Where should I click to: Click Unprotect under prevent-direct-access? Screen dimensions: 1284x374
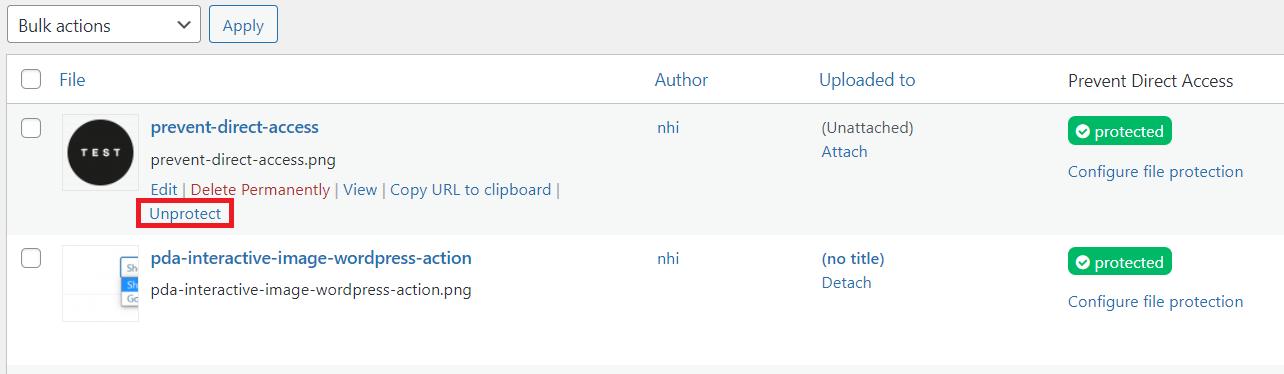tap(185, 213)
